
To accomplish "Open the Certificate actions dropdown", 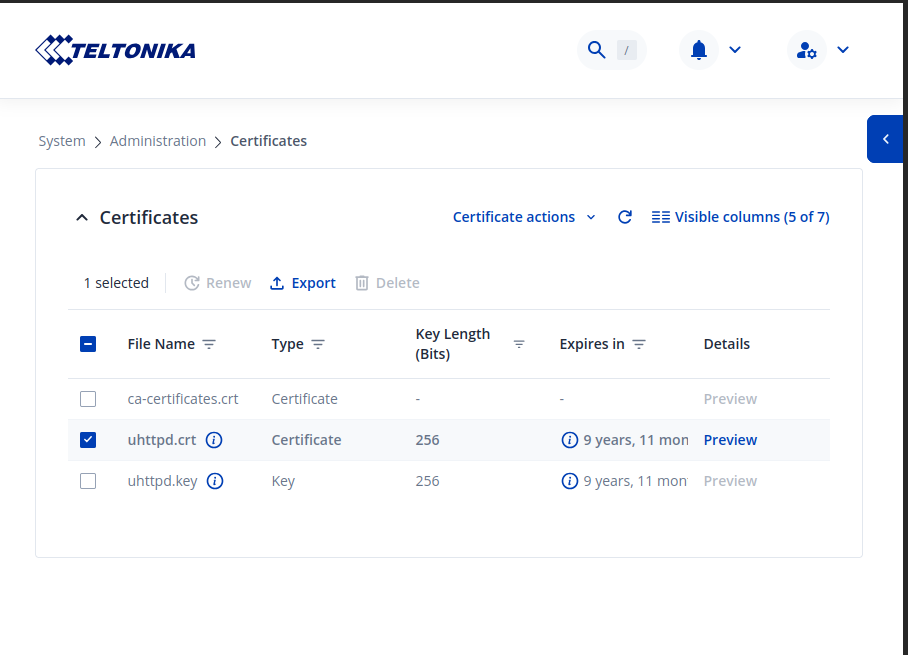I will point(524,217).
